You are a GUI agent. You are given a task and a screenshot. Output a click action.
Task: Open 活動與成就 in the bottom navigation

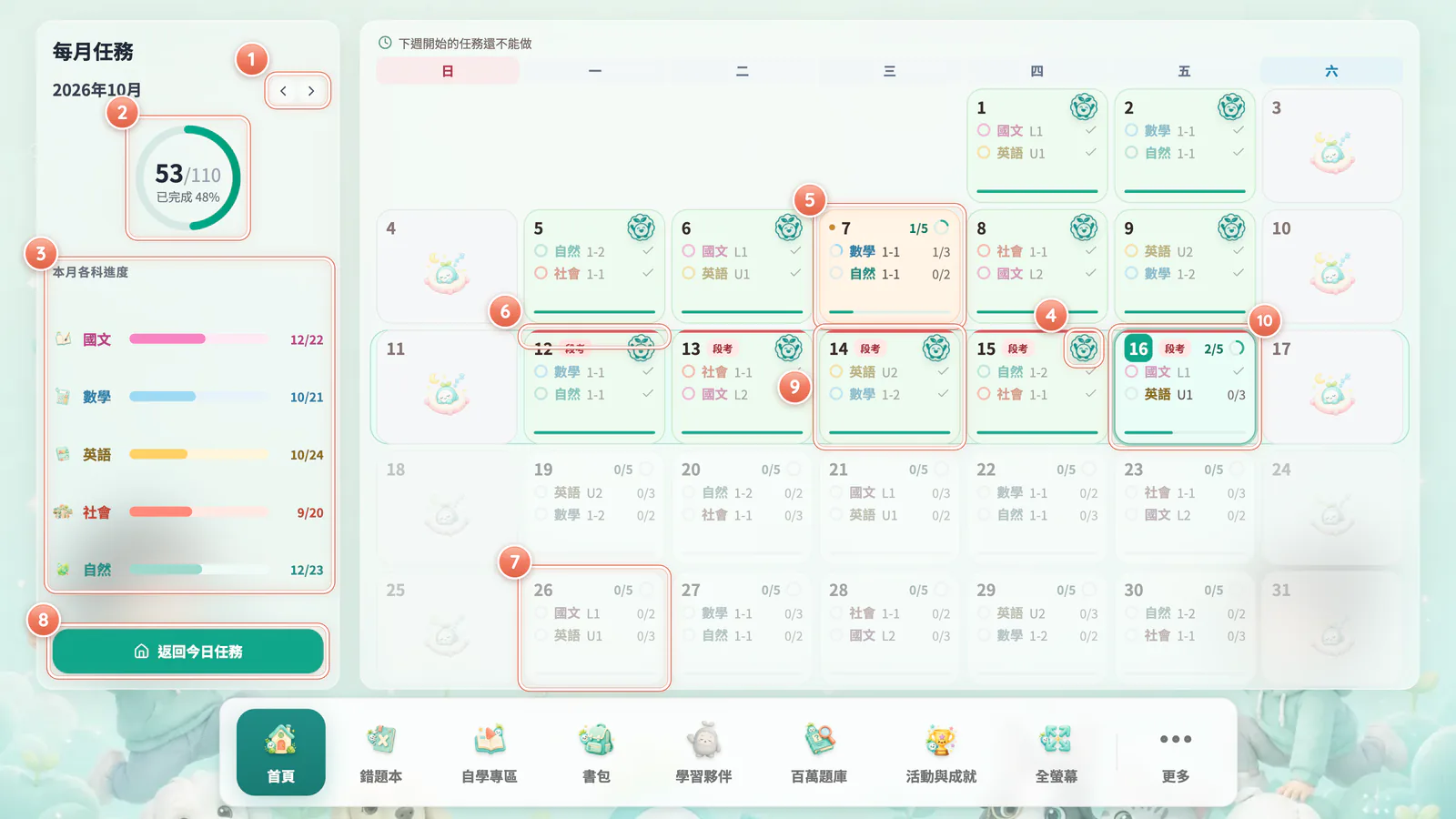coord(941,753)
